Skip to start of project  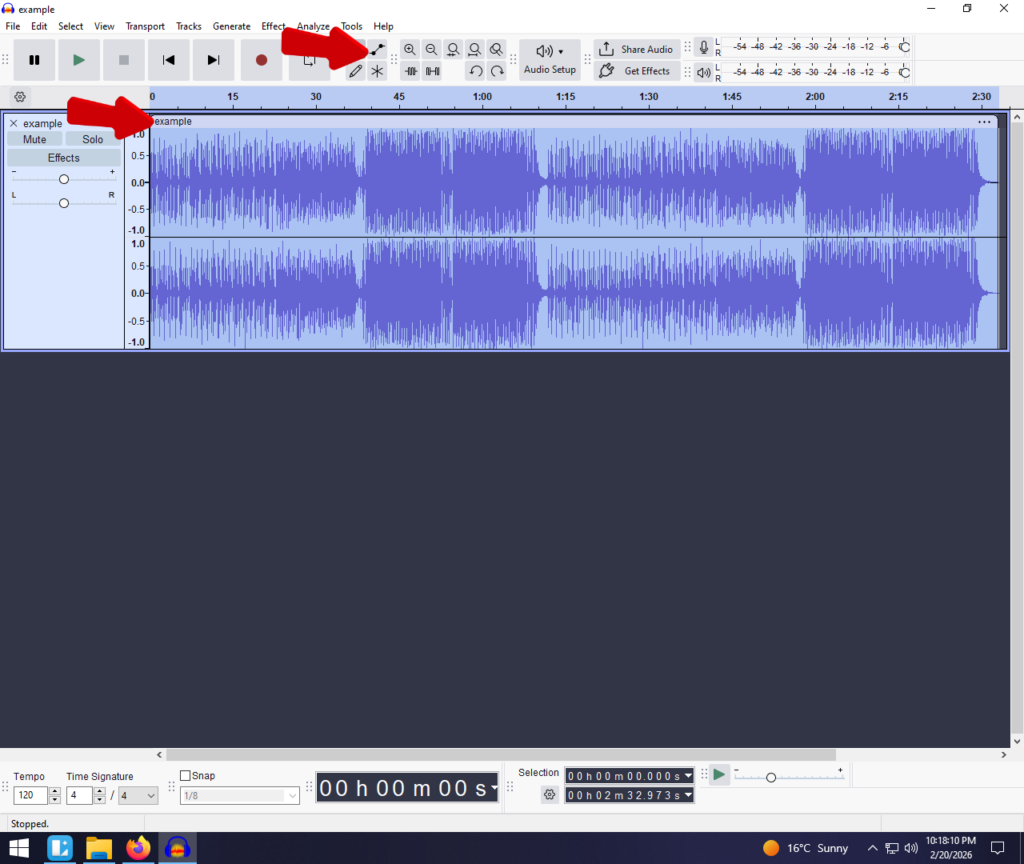click(x=169, y=60)
